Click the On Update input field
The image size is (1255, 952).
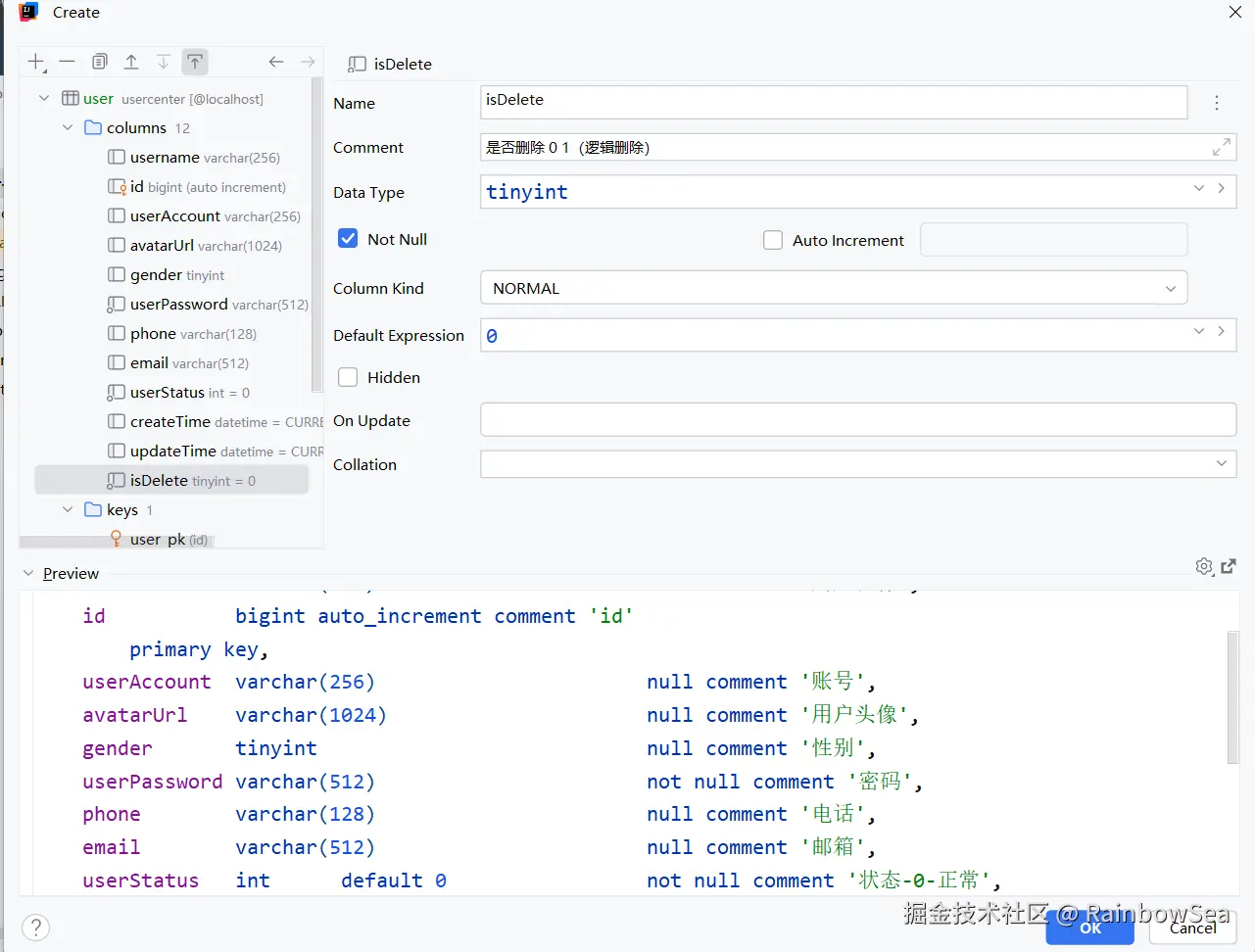(x=857, y=420)
